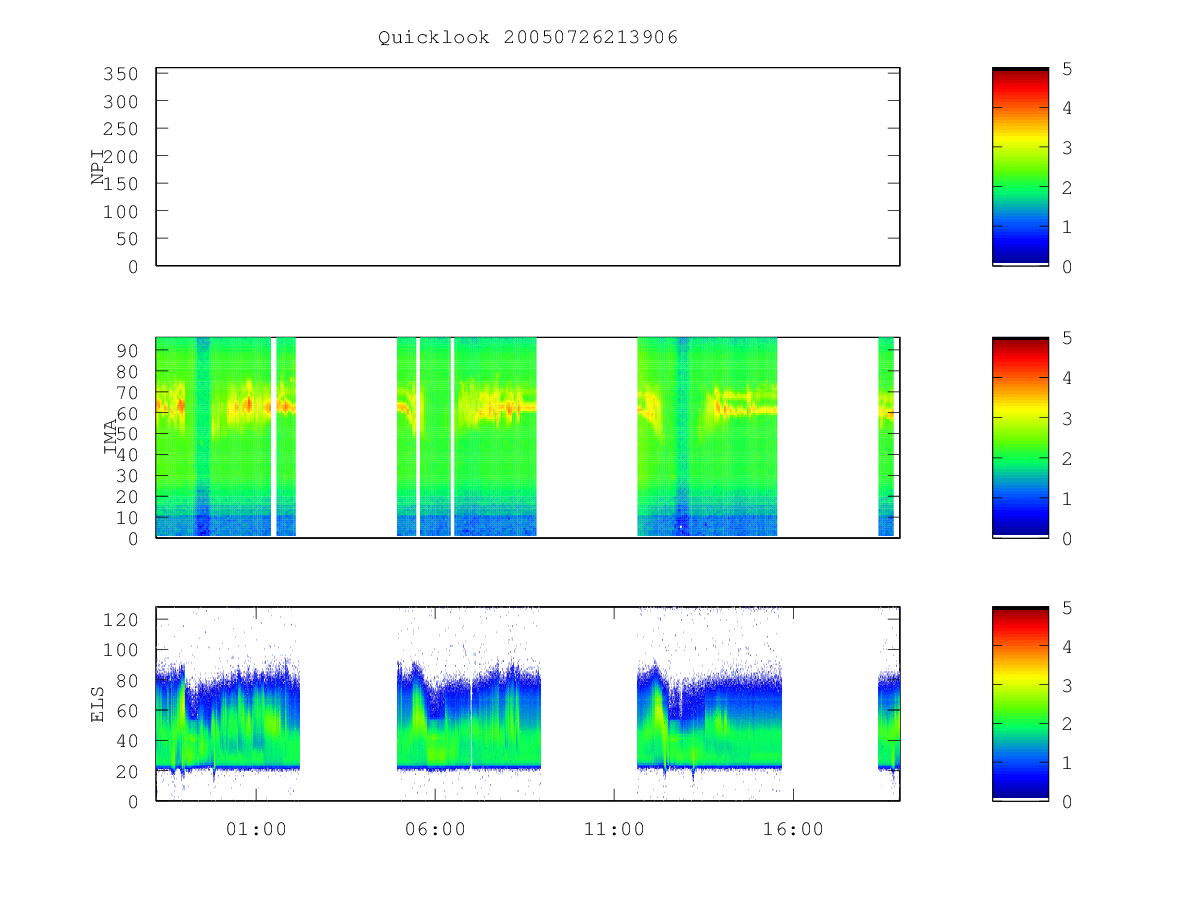The image size is (1200, 900).
Task: Click the Quicklook 20050726213906 plot title
Action: [528, 37]
